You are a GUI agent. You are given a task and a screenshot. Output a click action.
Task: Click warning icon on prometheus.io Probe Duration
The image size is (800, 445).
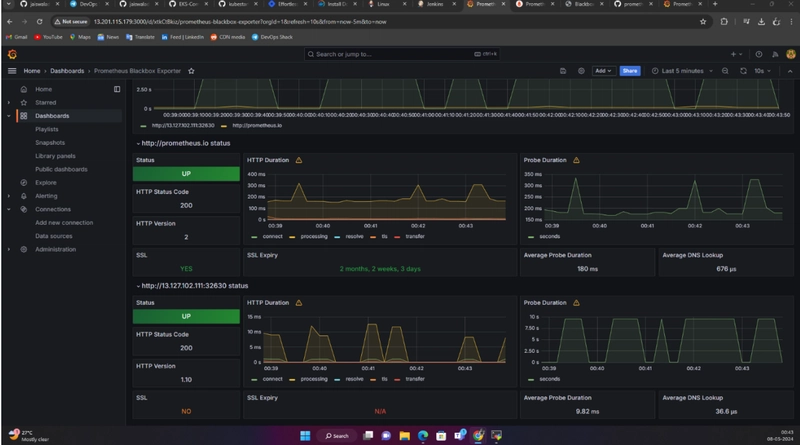(x=576, y=160)
